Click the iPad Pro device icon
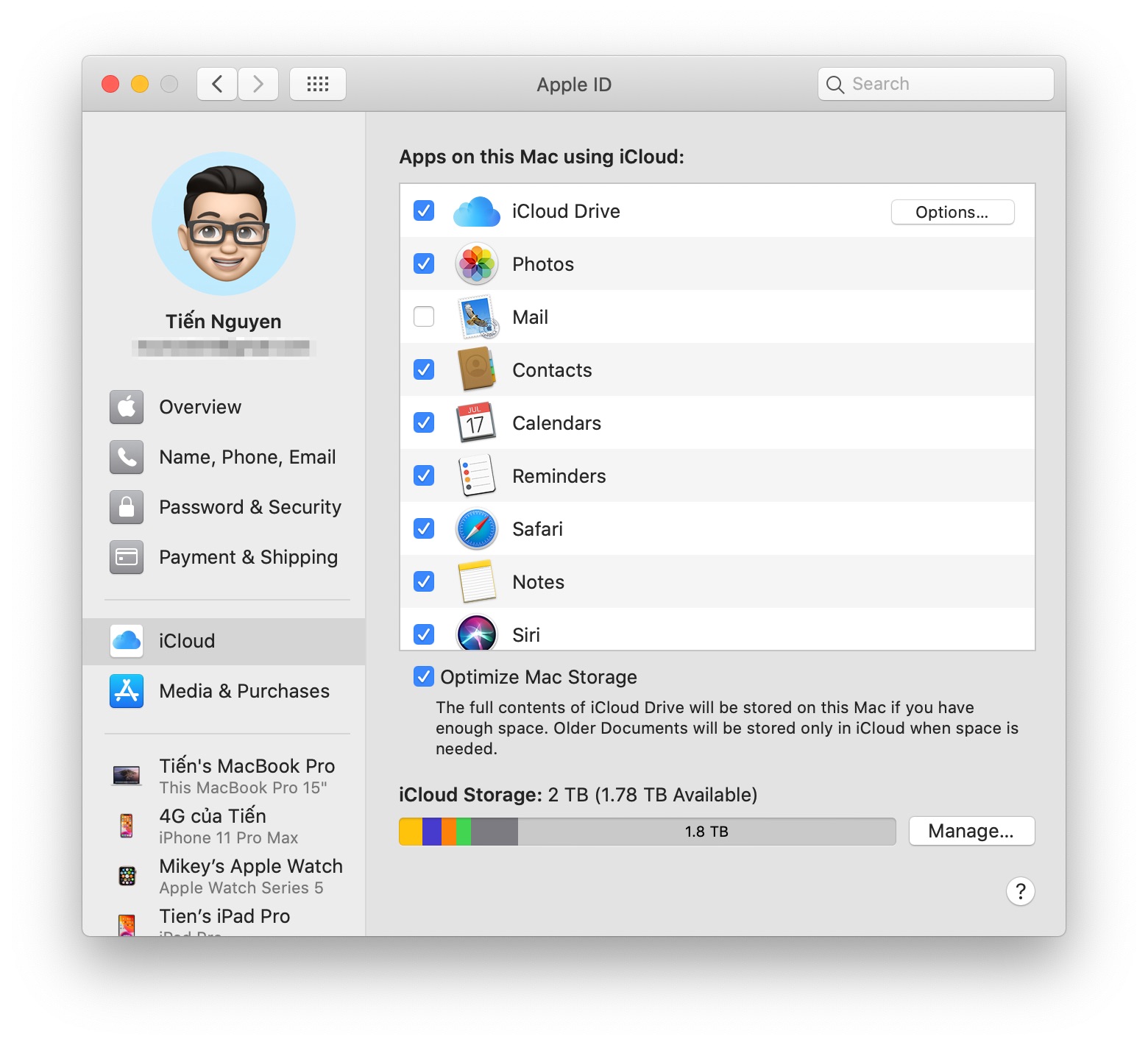This screenshot has height=1045, width=1148. tap(127, 925)
